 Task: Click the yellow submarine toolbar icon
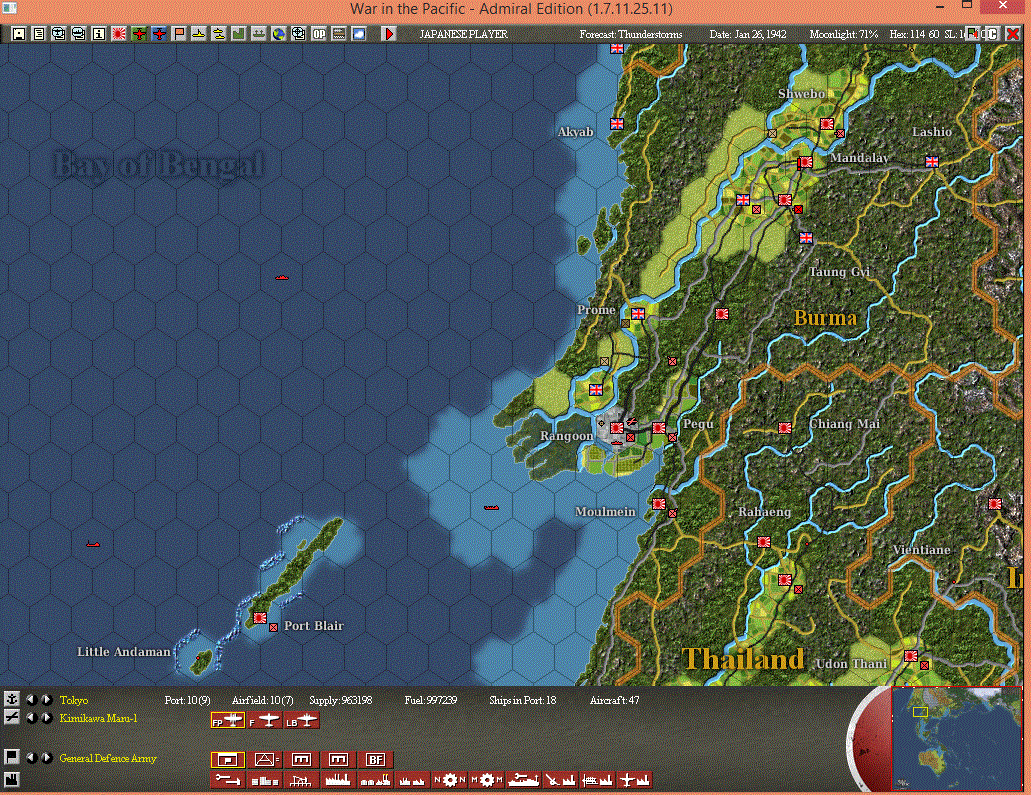[x=218, y=34]
